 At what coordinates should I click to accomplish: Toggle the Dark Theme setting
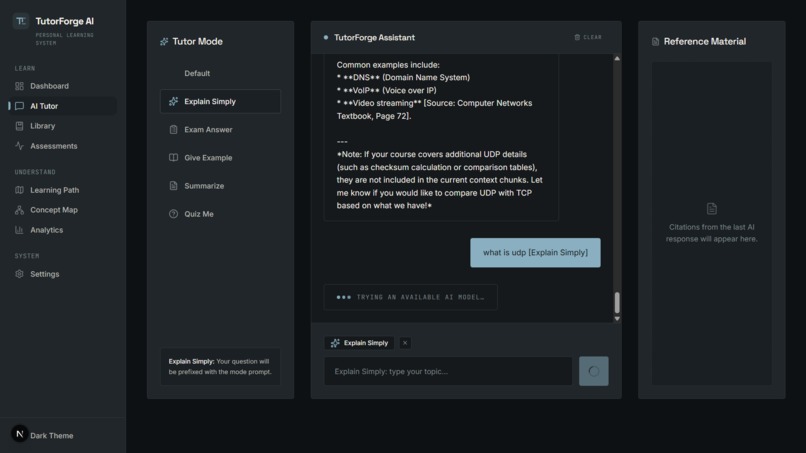tap(51, 436)
